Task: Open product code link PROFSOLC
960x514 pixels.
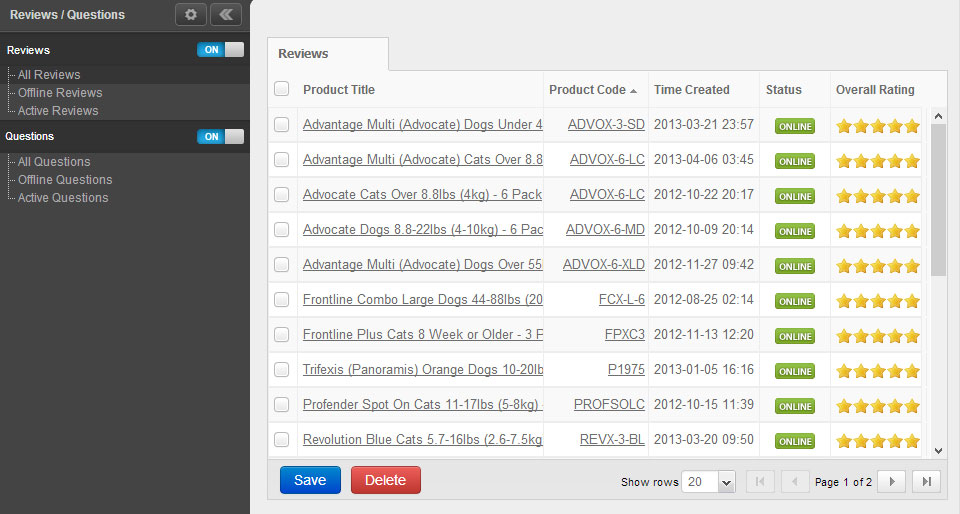Action: point(609,404)
